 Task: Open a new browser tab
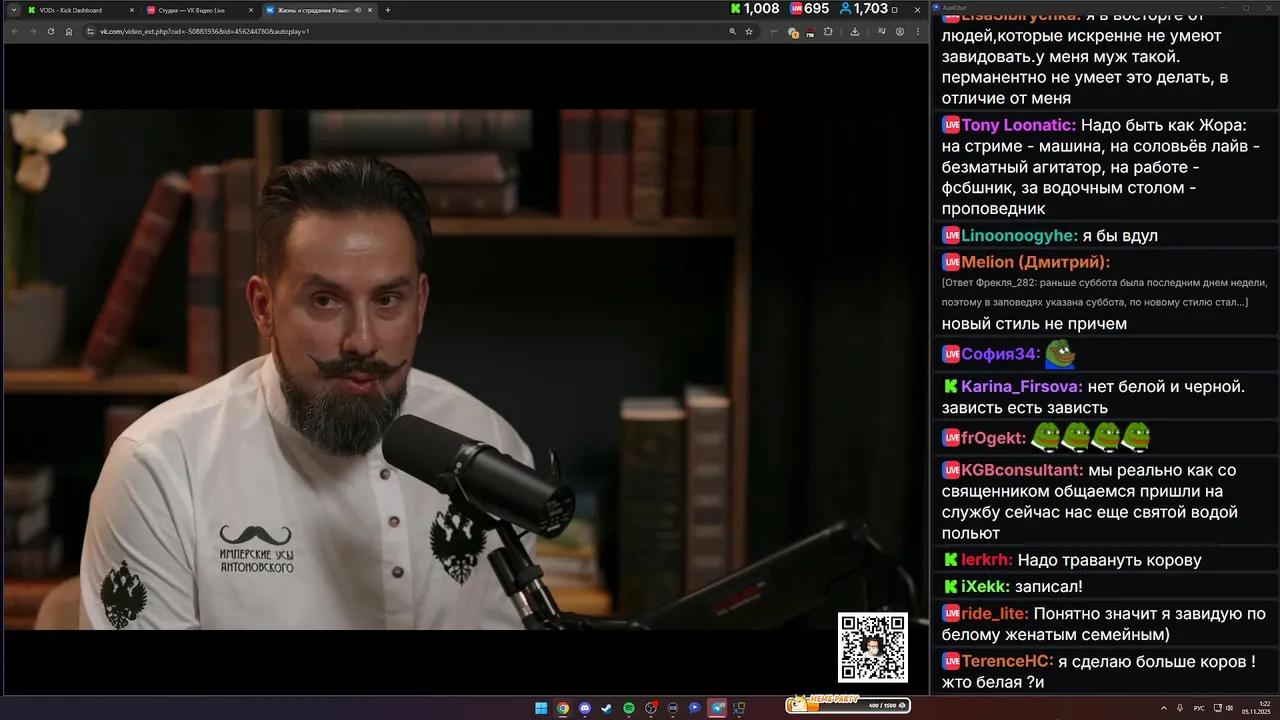[388, 10]
